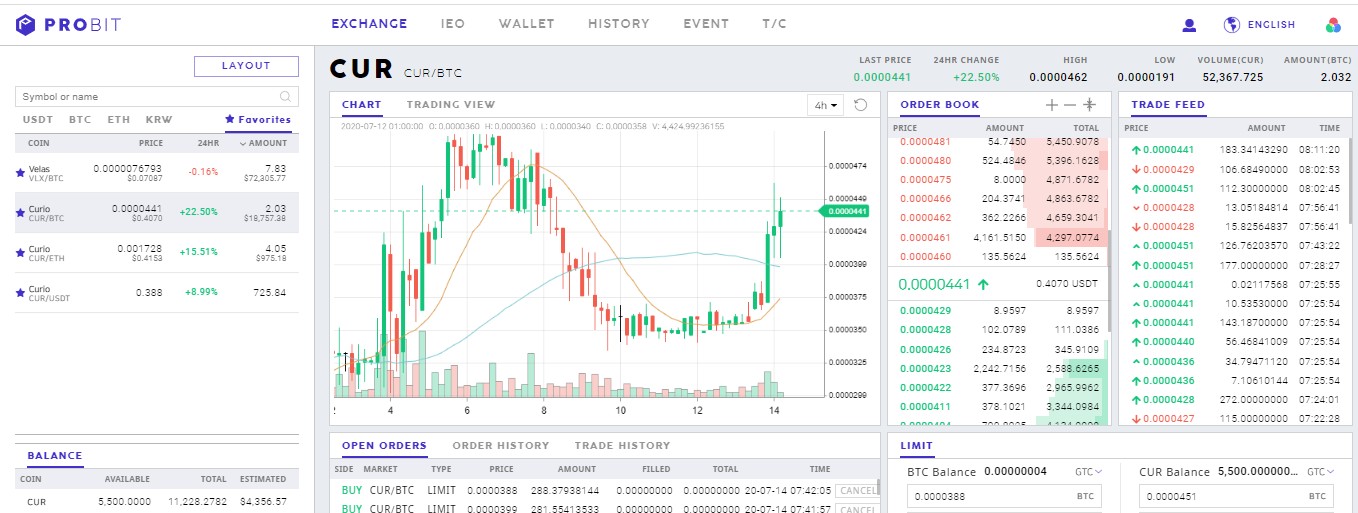The height and width of the screenshot is (513, 1358).
Task: Click the LAYOUT button
Action: (246, 66)
